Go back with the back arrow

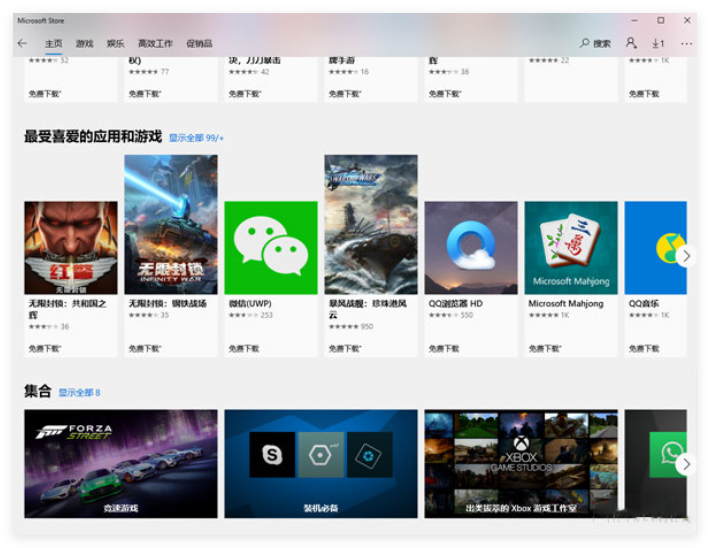pos(22,43)
